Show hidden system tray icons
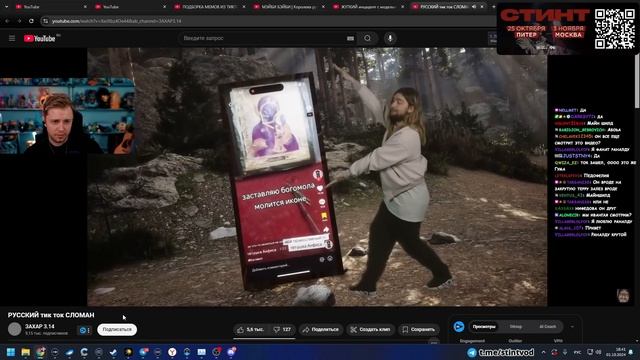Screen dimensions: 640x360 click(x=543, y=352)
